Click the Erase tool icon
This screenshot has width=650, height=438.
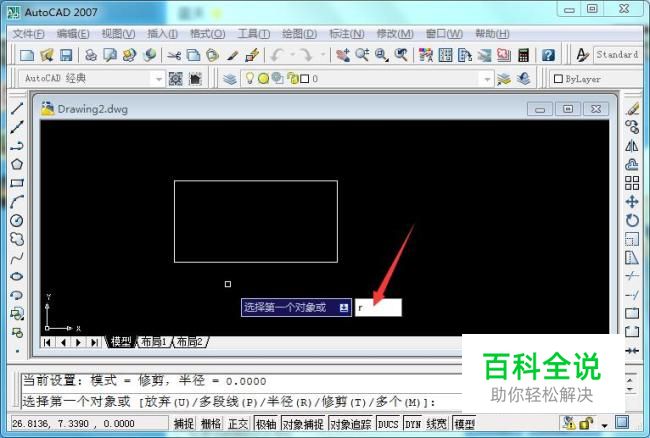(x=632, y=109)
